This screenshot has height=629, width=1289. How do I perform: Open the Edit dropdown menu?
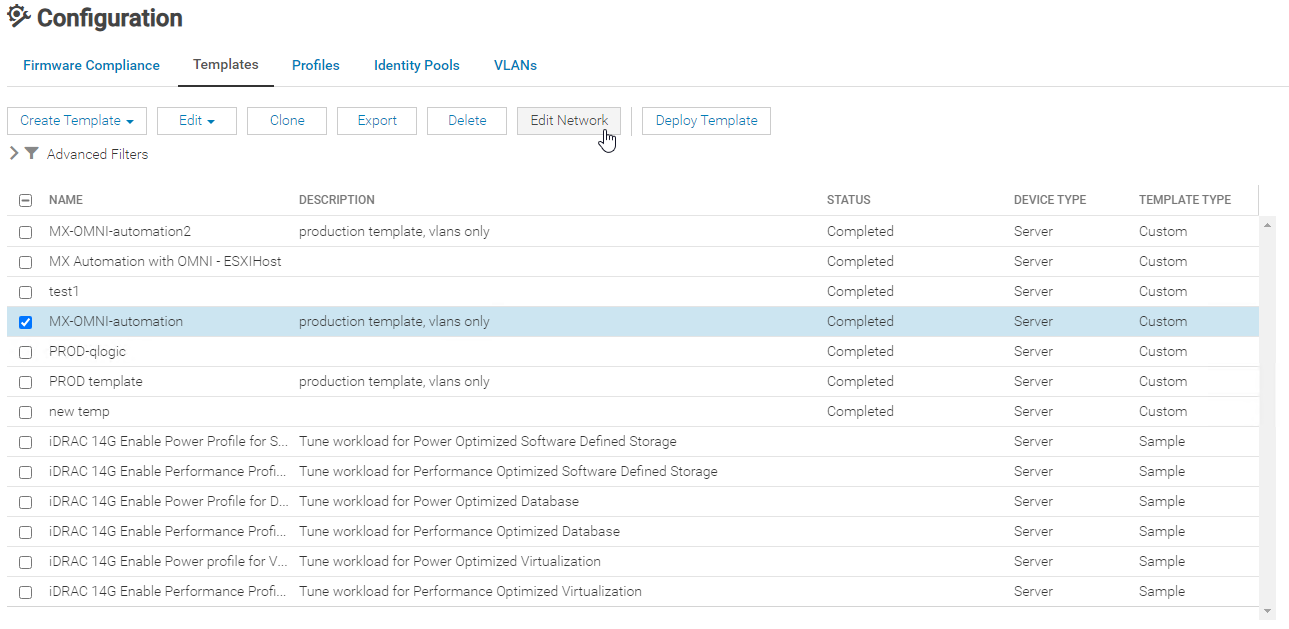[197, 121]
